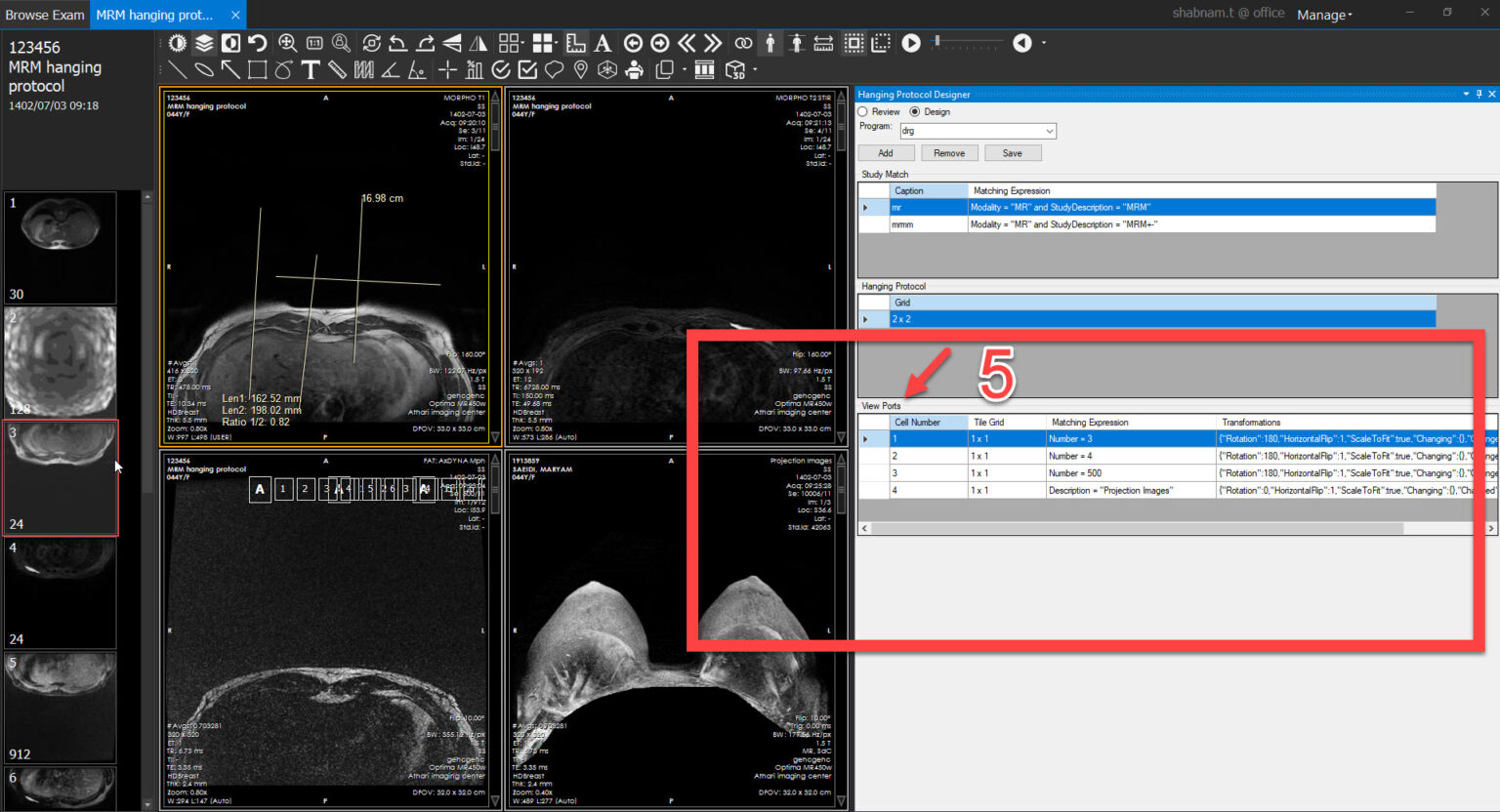
Task: Collapse the Hanging Protocol Designer panel chevron
Action: (x=1466, y=94)
